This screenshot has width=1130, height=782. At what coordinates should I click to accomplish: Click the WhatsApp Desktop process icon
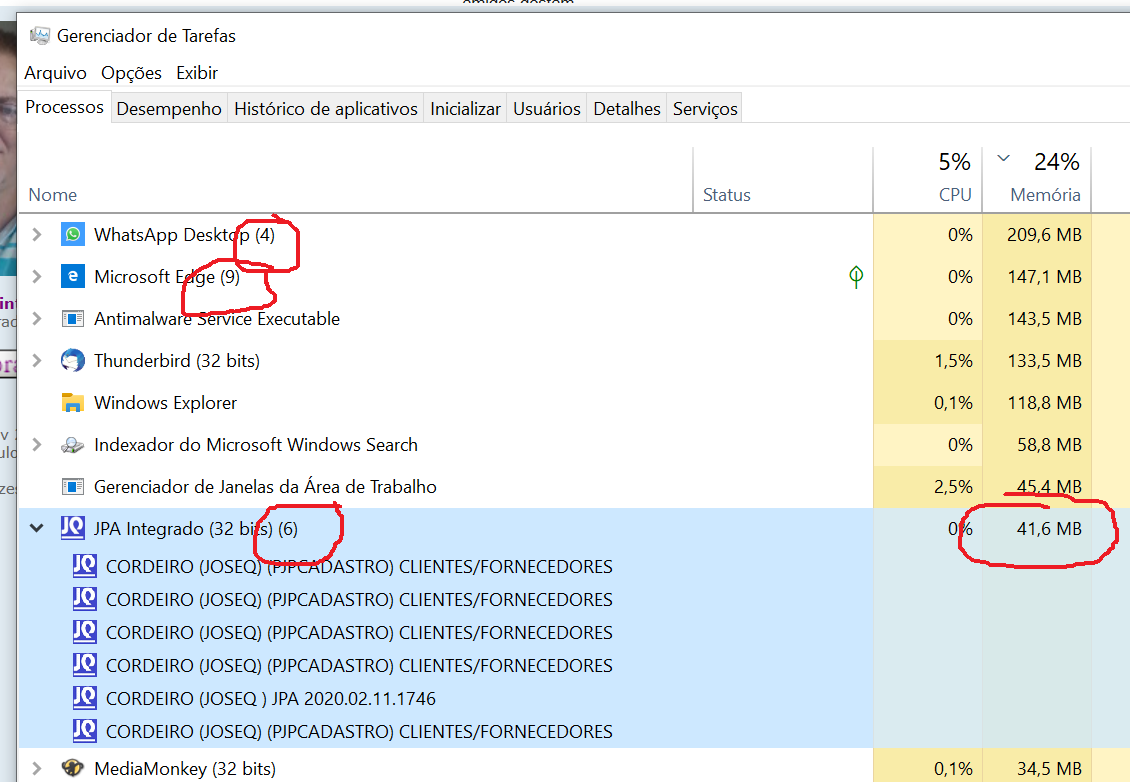(x=72, y=235)
